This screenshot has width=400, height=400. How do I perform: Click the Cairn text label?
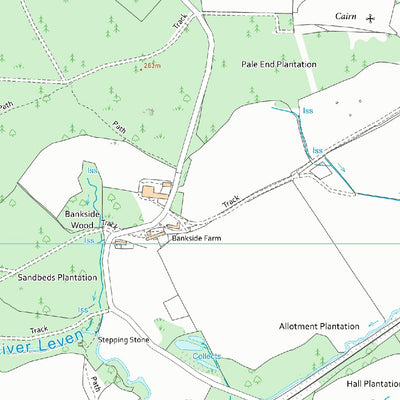[x=346, y=16]
